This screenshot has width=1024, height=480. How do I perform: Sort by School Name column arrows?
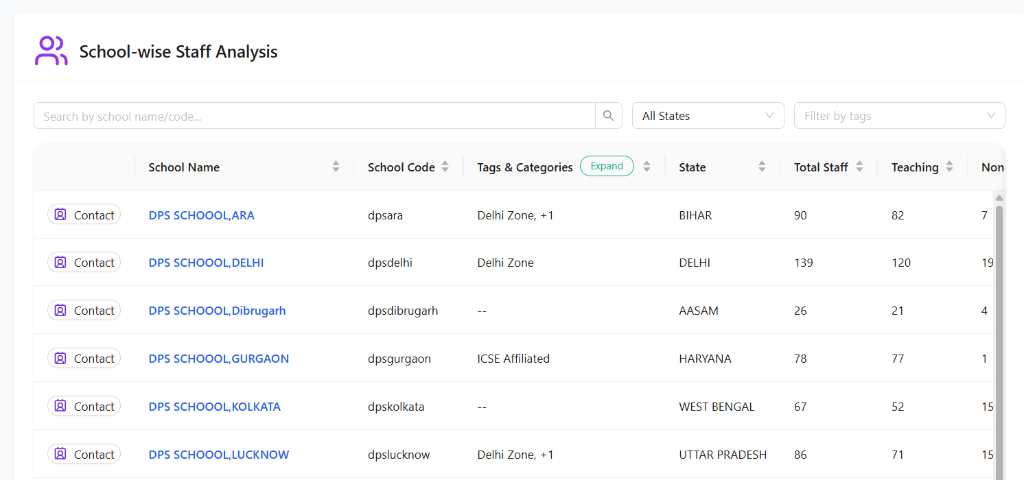pyautogui.click(x=336, y=167)
